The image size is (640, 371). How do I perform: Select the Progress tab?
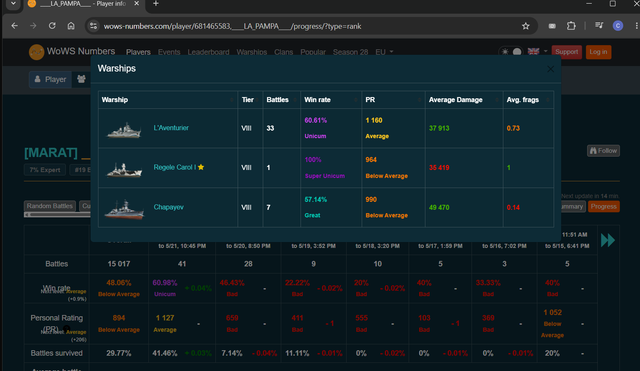(604, 207)
